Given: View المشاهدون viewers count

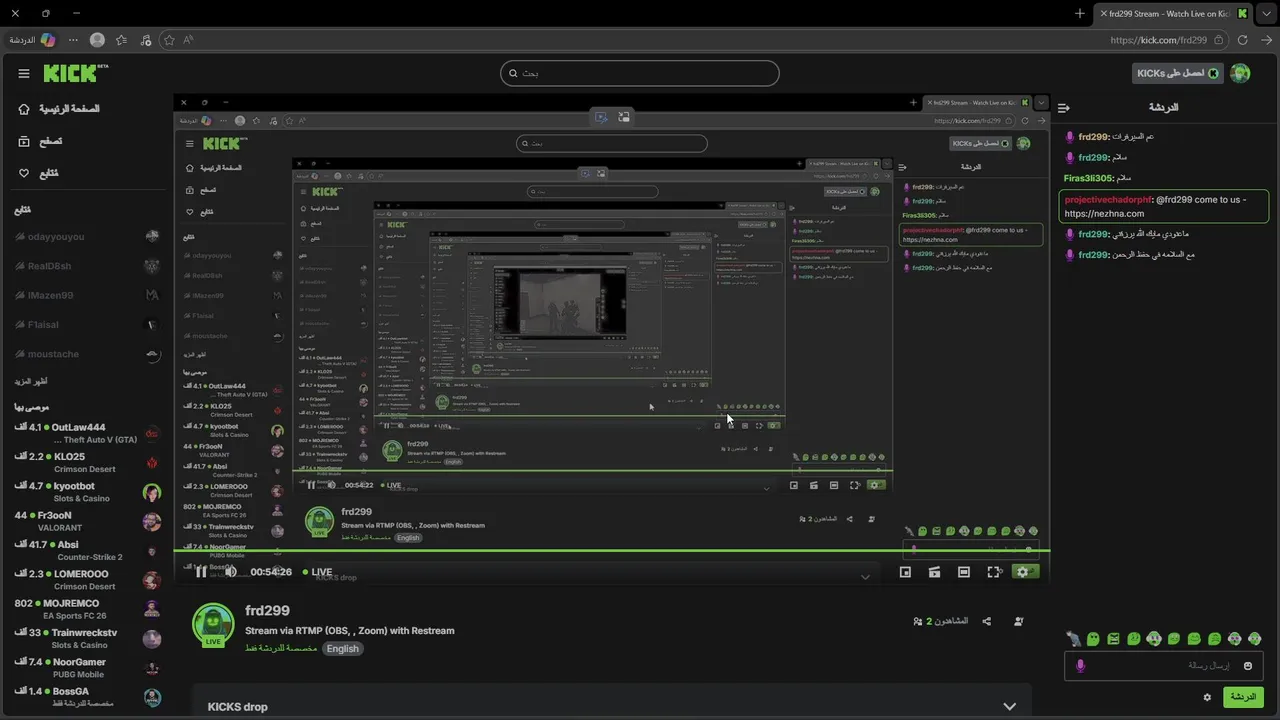Looking at the screenshot, I should click(940, 621).
